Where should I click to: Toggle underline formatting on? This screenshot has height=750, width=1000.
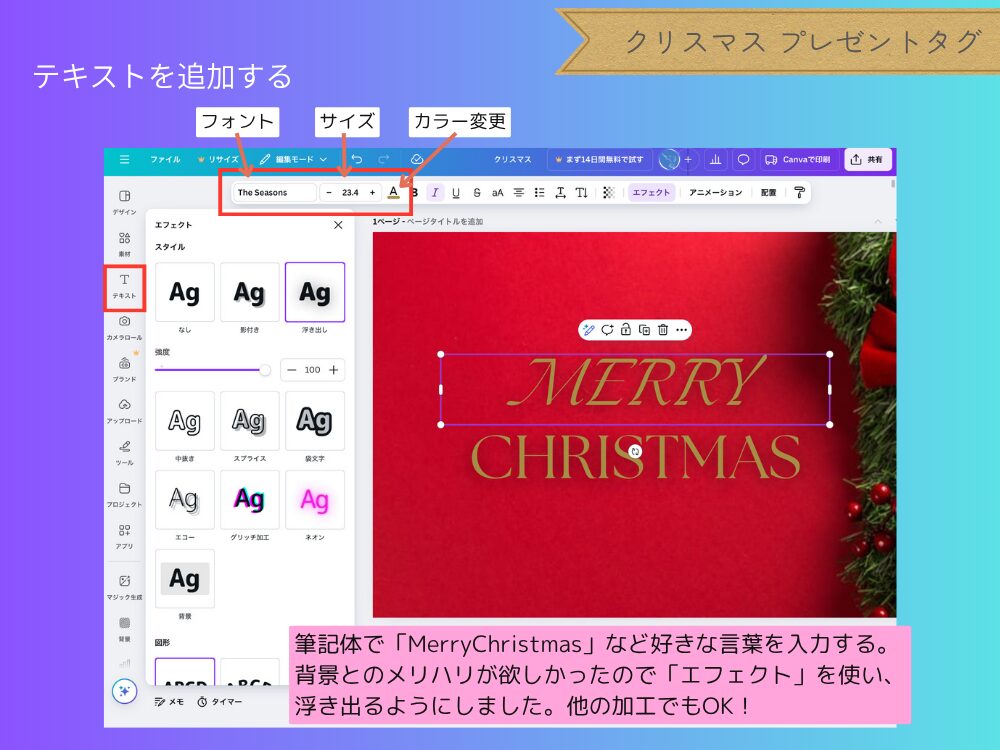tap(454, 192)
